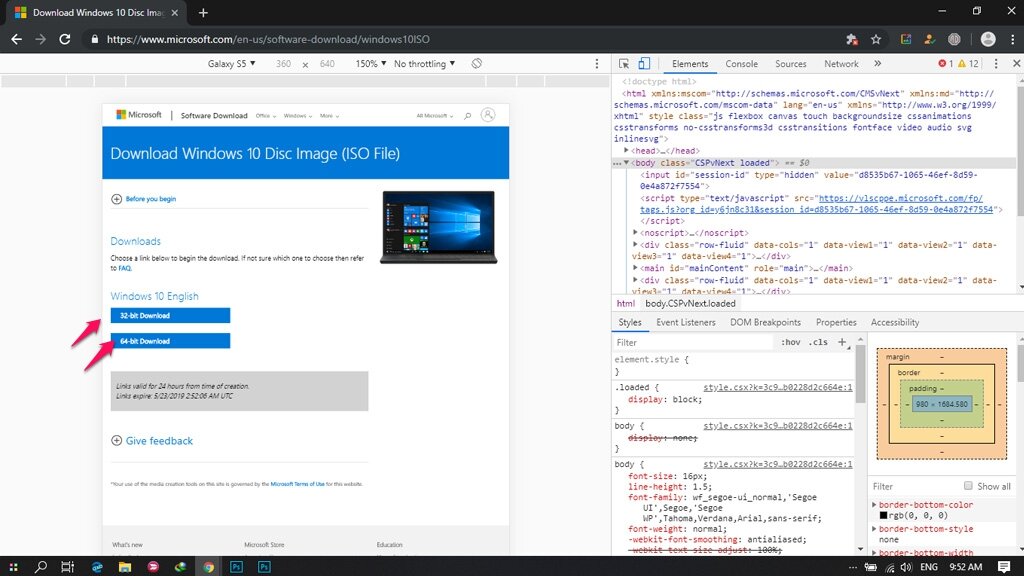Viewport: 1024px width, 576px height.
Task: Click the black rgb(0, 0, 0) swatch
Action: 883,515
